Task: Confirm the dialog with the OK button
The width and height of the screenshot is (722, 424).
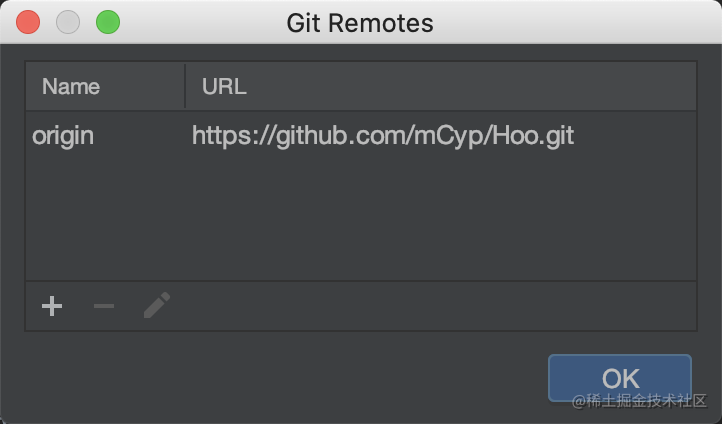Action: tap(620, 378)
